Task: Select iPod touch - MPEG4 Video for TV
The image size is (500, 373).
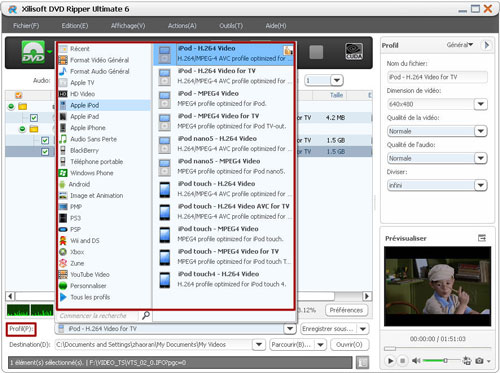Action: 223,256
